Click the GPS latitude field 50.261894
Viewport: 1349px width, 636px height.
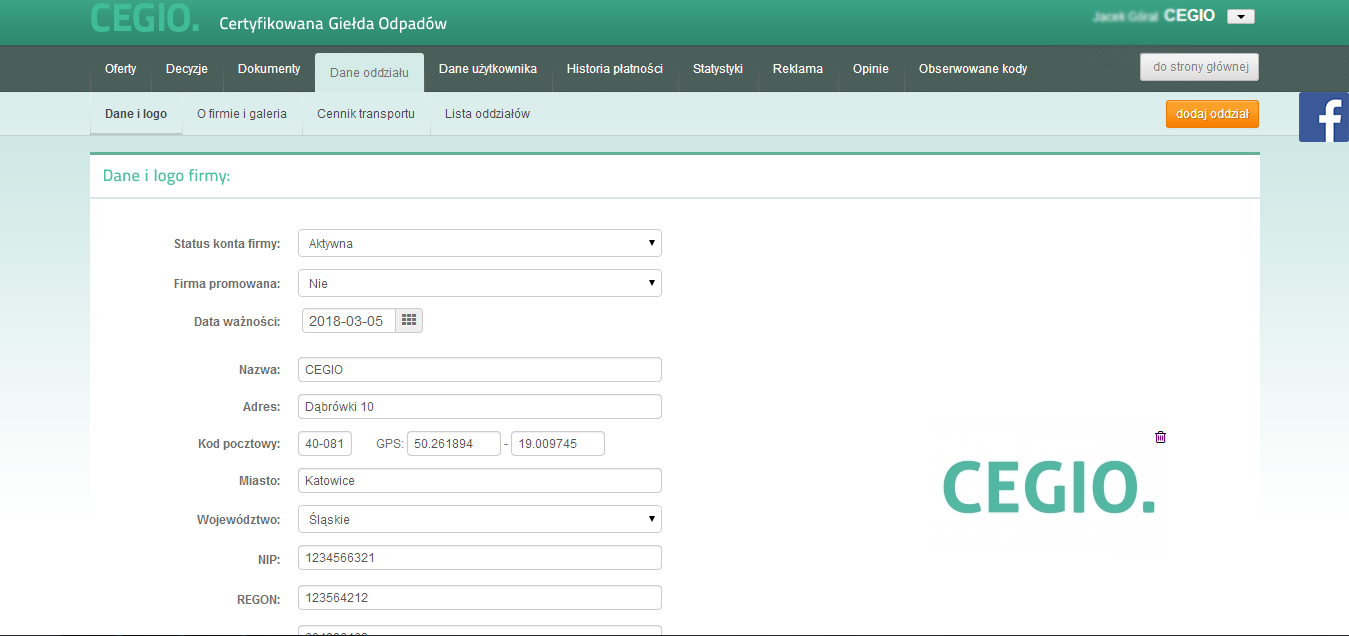click(454, 444)
